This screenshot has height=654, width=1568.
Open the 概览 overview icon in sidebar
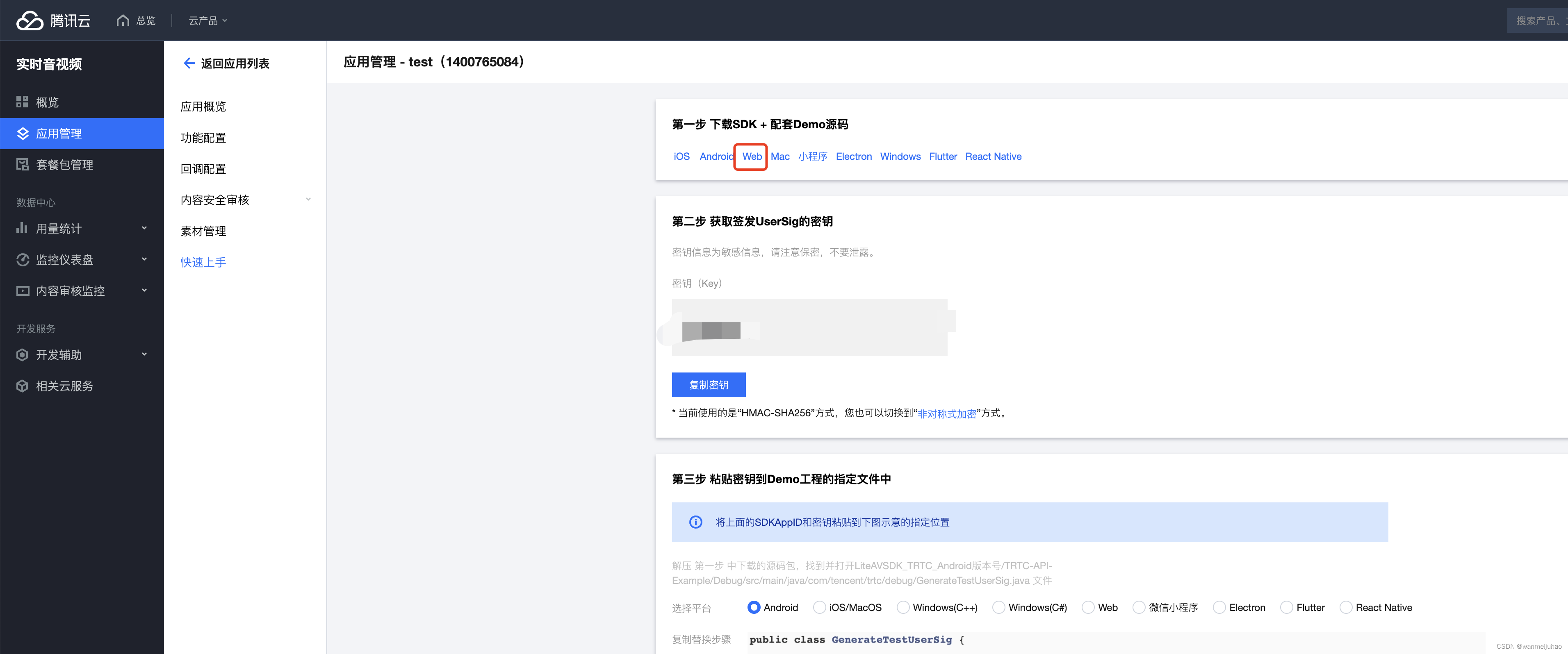pyautogui.click(x=23, y=102)
